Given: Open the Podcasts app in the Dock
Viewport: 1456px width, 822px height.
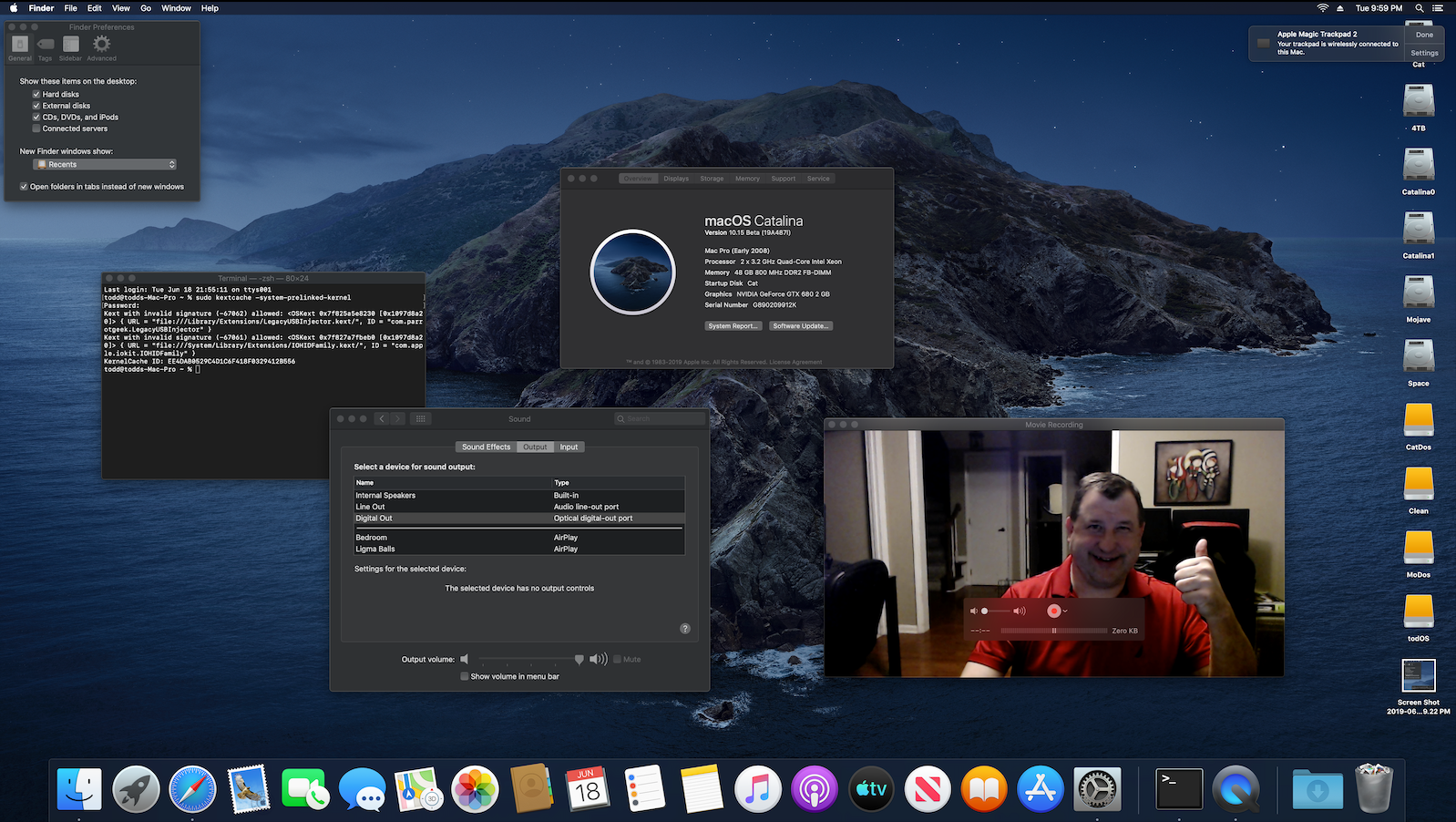Looking at the screenshot, I should coord(814,789).
